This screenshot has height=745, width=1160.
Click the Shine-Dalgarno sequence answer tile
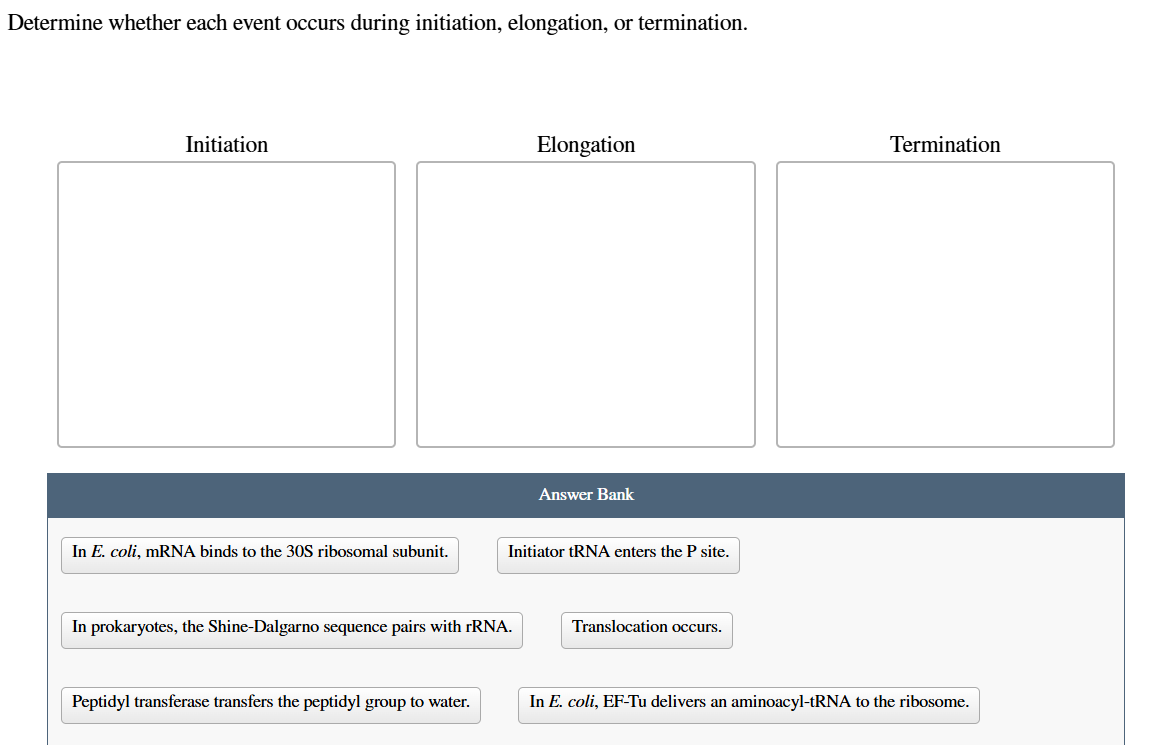291,629
